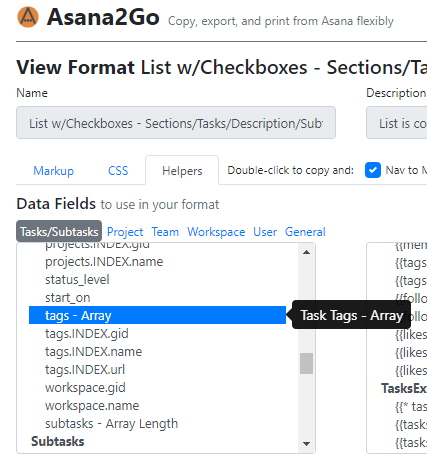Click the Asana2Go orange logo icon
This screenshot has width=427, height=463.
pos(28,17)
